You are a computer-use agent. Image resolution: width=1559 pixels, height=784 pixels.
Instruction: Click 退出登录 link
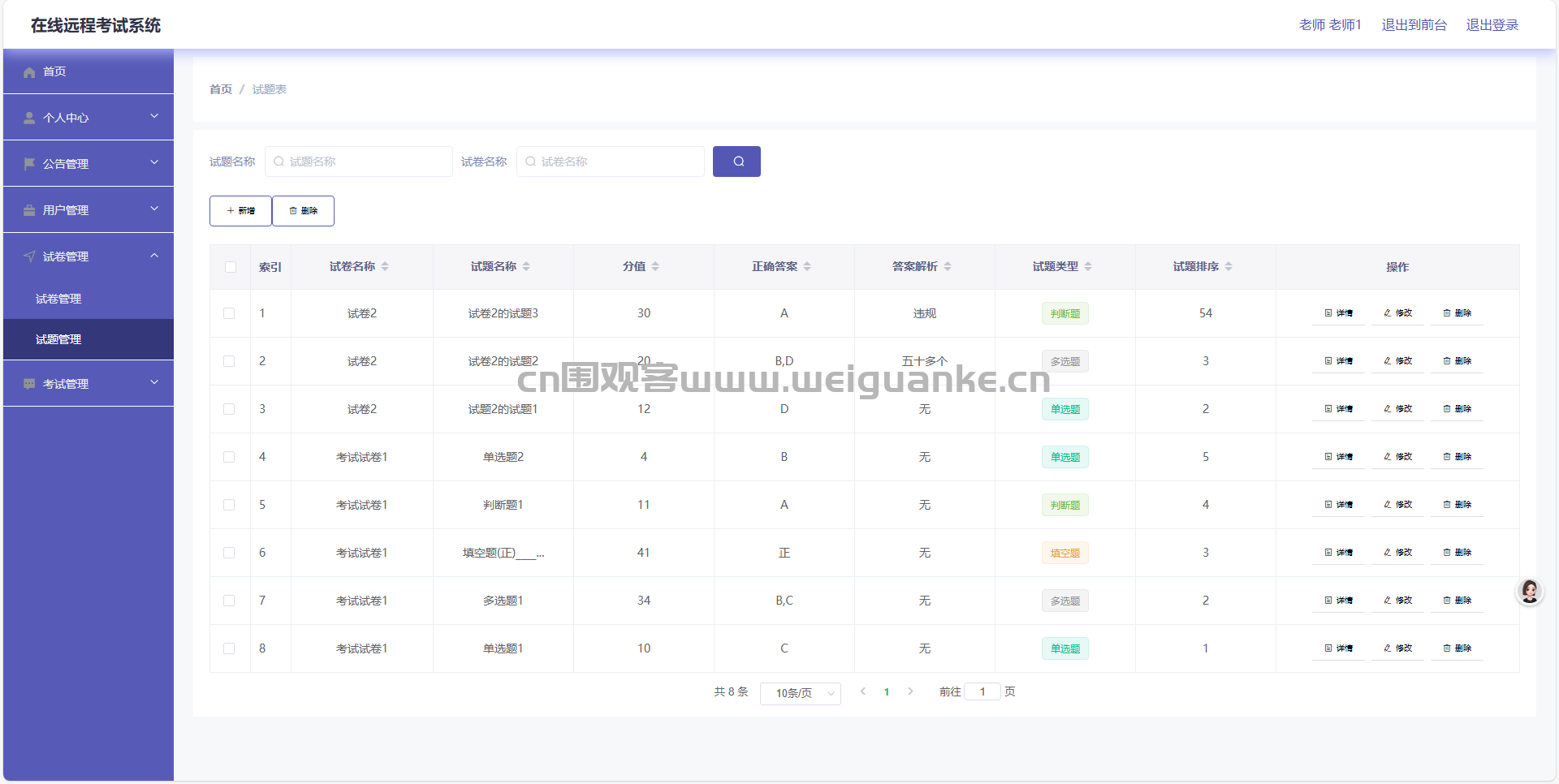(x=1492, y=25)
